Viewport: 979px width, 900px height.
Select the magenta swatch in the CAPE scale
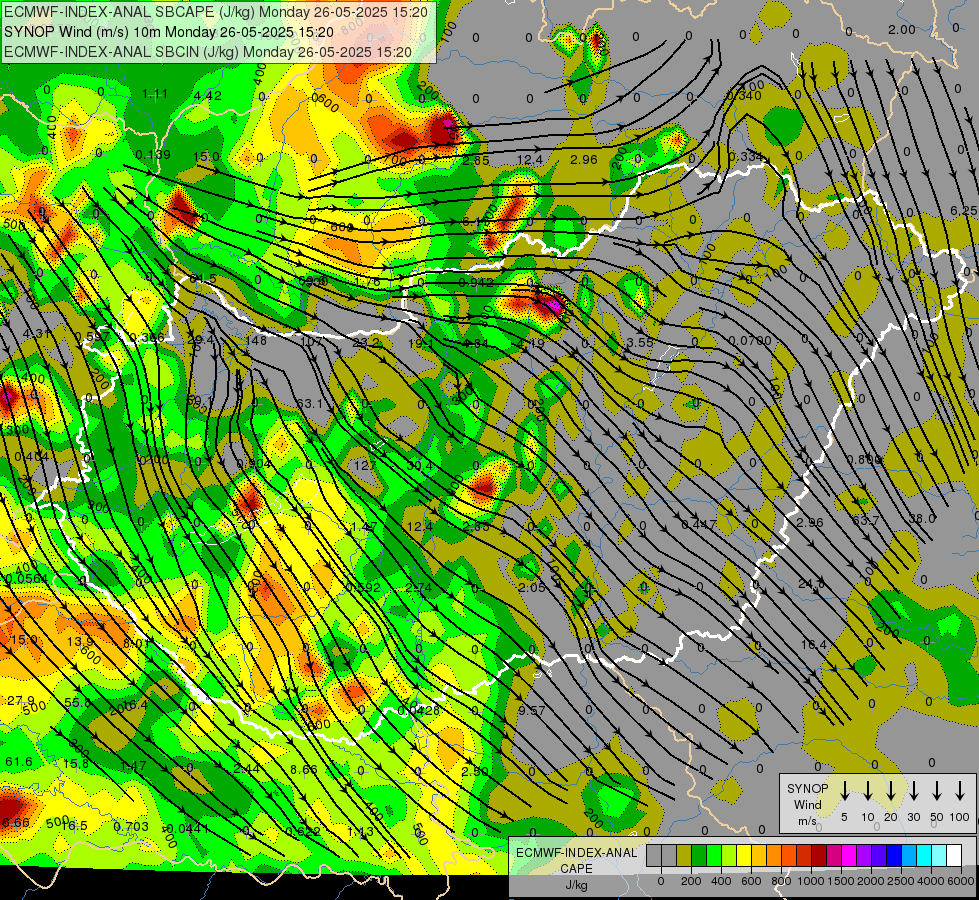[x=849, y=855]
